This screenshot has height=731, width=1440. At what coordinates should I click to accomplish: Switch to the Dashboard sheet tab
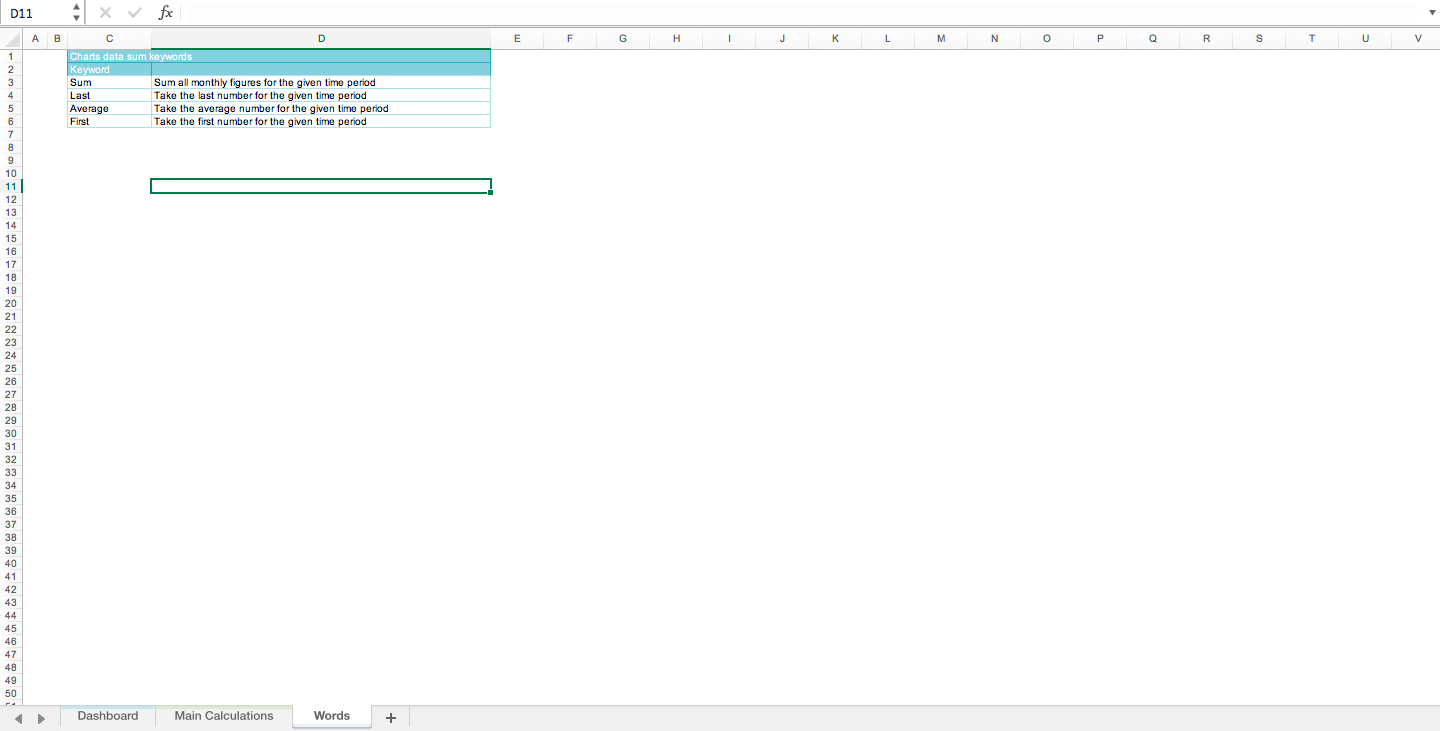(108, 716)
